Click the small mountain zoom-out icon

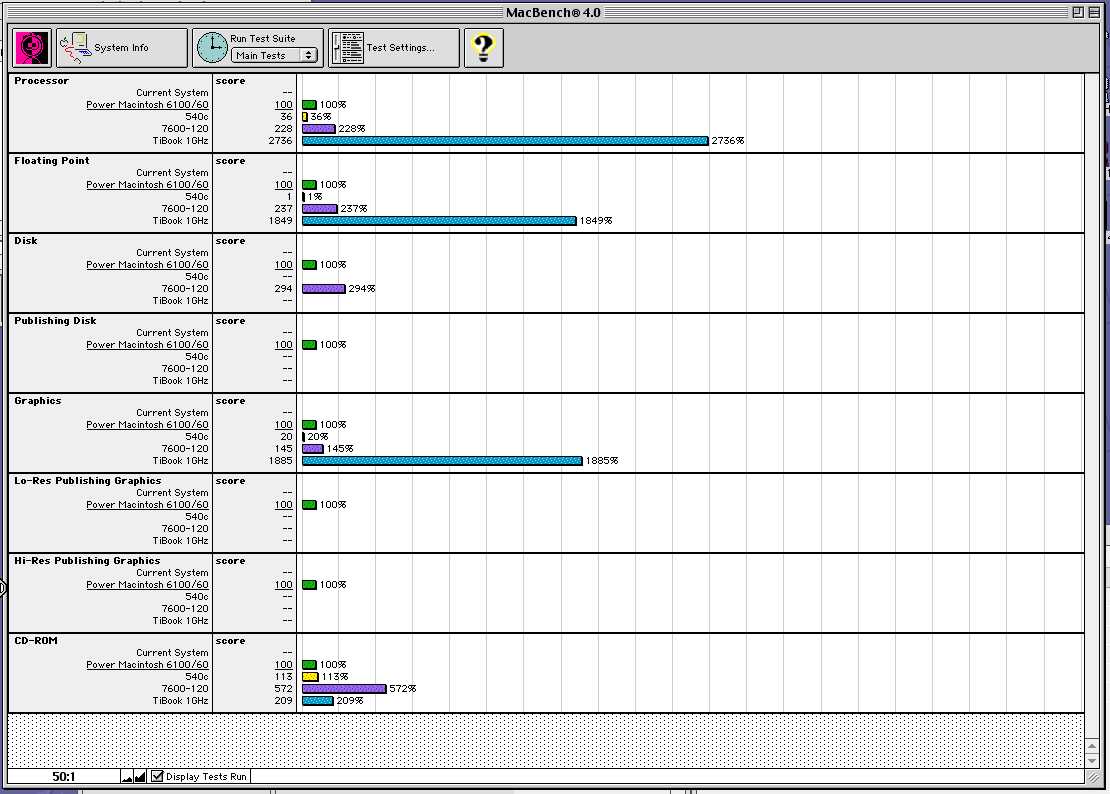(x=127, y=777)
